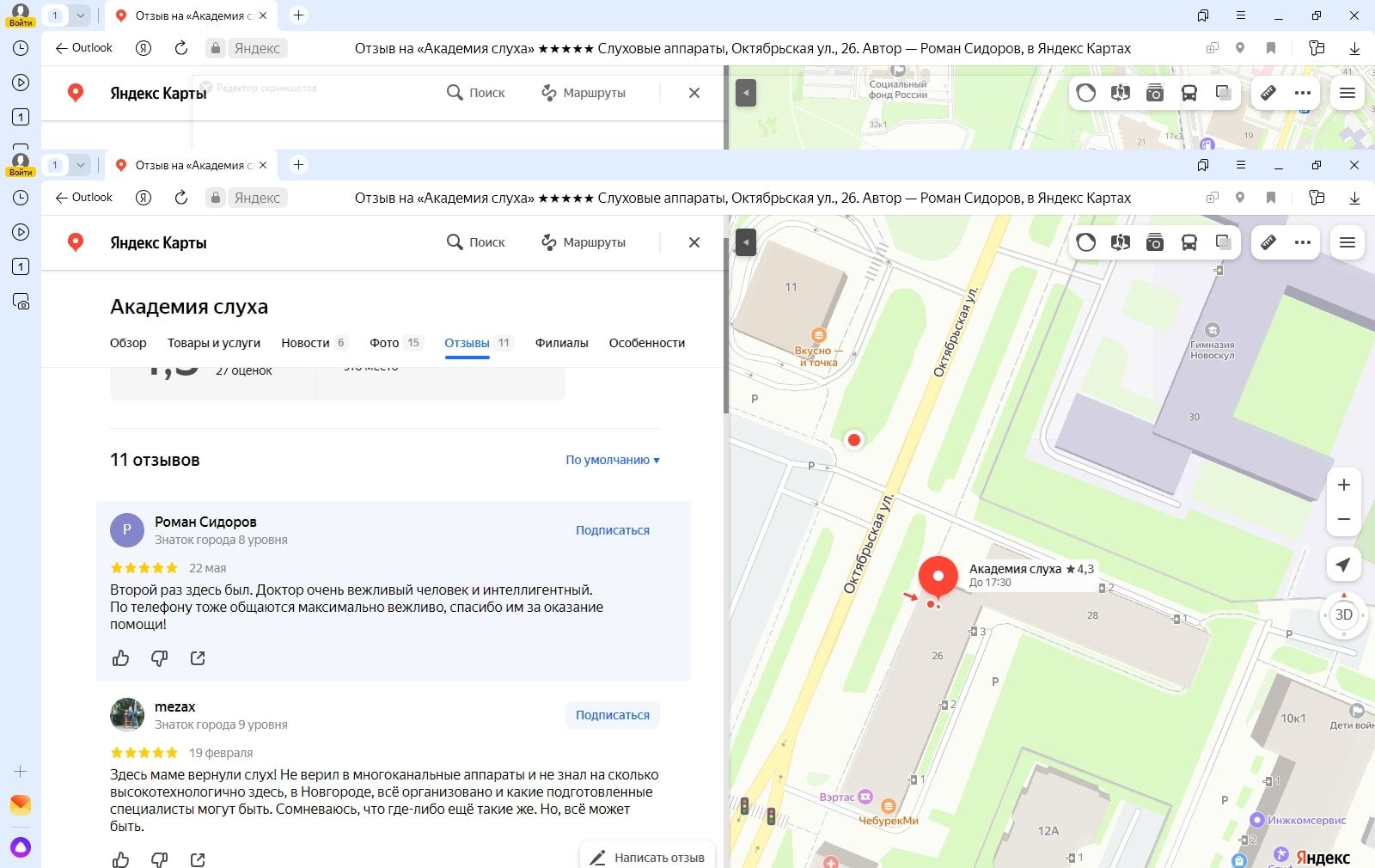
Task: Select the Академия слуха red map pin
Action: 938,576
